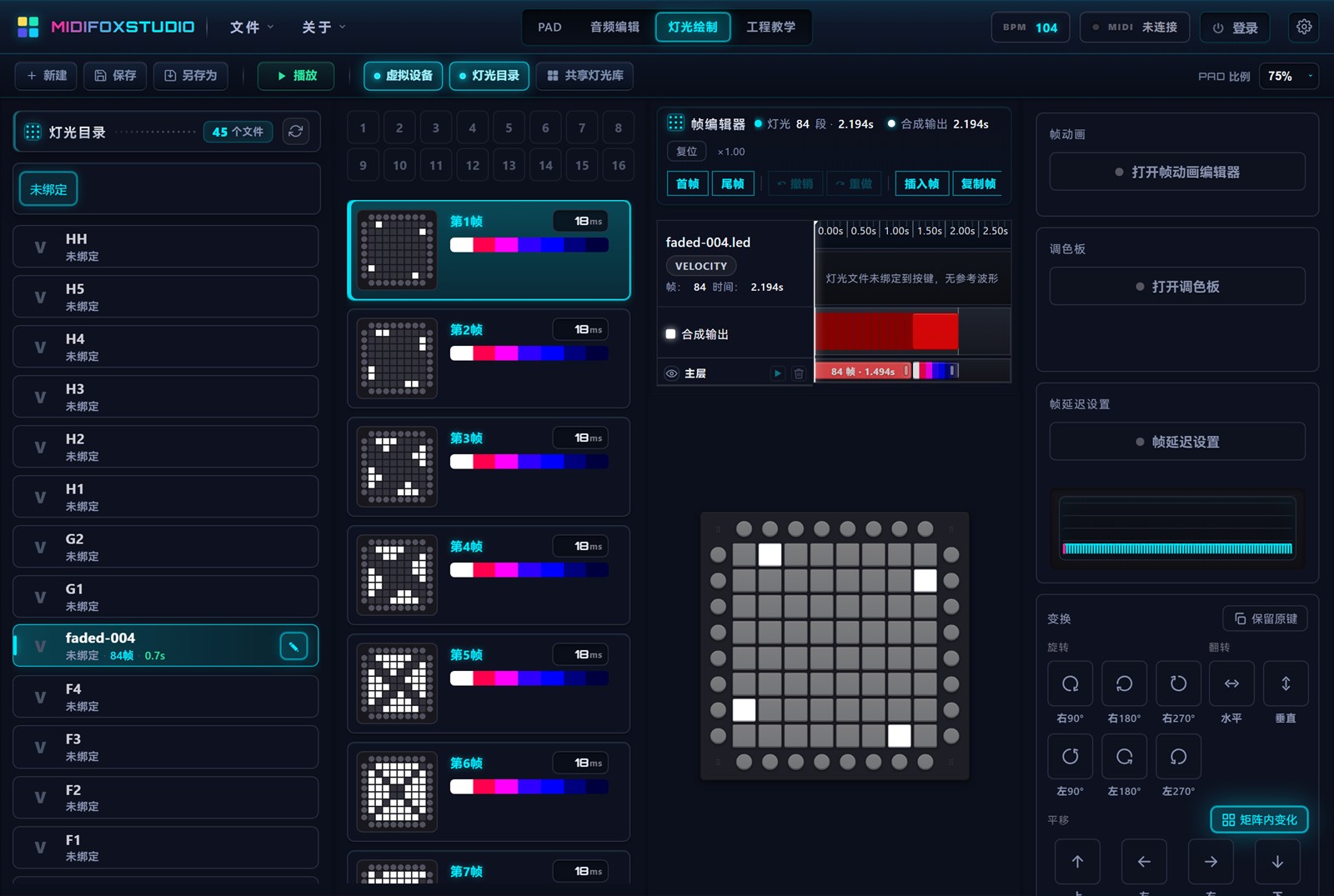Flip horizontally with 水平 icon

(x=1231, y=683)
